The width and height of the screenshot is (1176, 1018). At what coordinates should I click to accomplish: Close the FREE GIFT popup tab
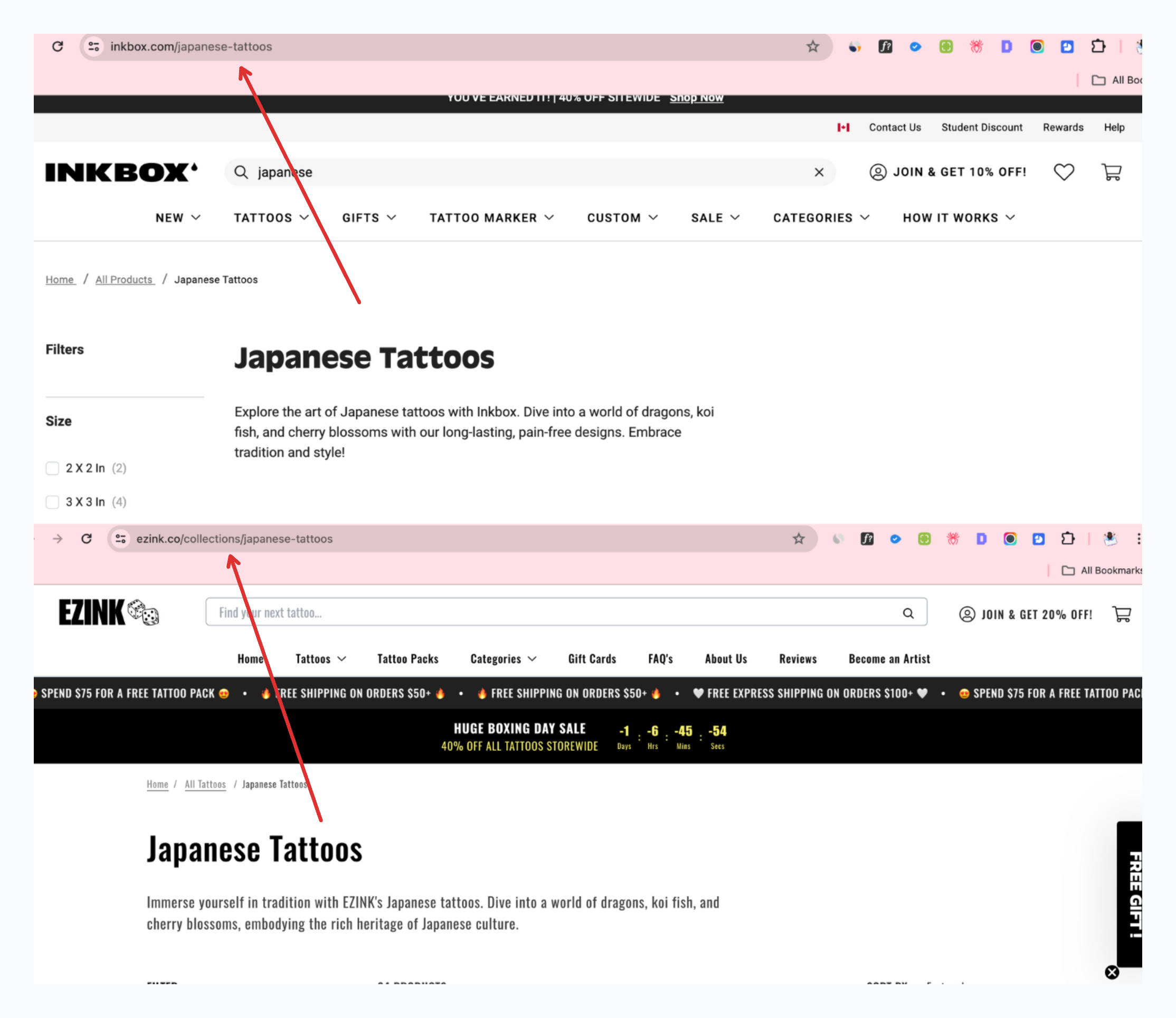[x=1112, y=972]
